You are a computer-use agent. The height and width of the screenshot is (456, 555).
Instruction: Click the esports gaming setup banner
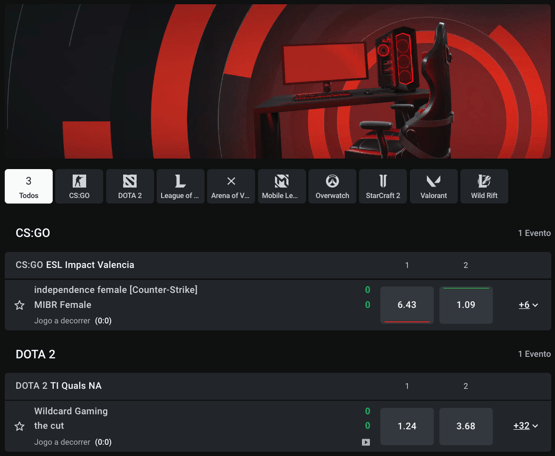point(278,81)
